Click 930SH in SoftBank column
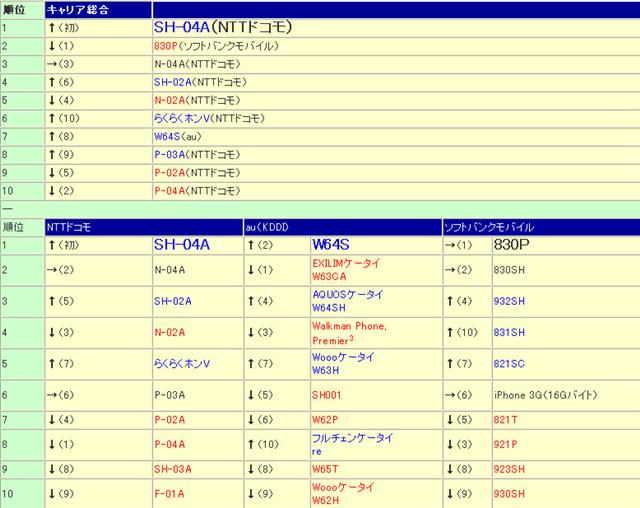 point(509,494)
